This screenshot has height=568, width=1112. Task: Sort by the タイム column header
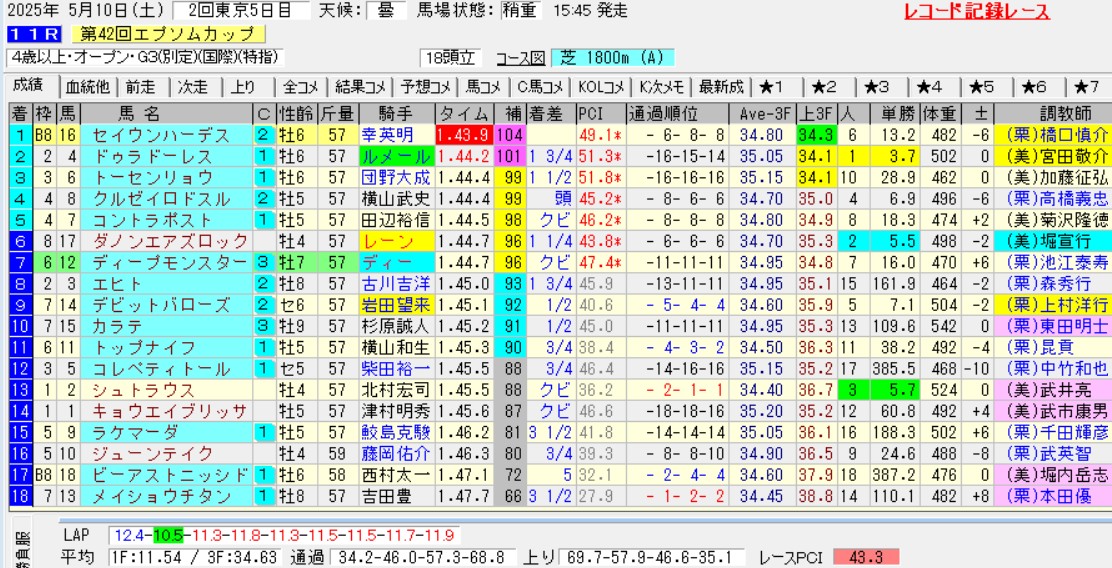463,112
